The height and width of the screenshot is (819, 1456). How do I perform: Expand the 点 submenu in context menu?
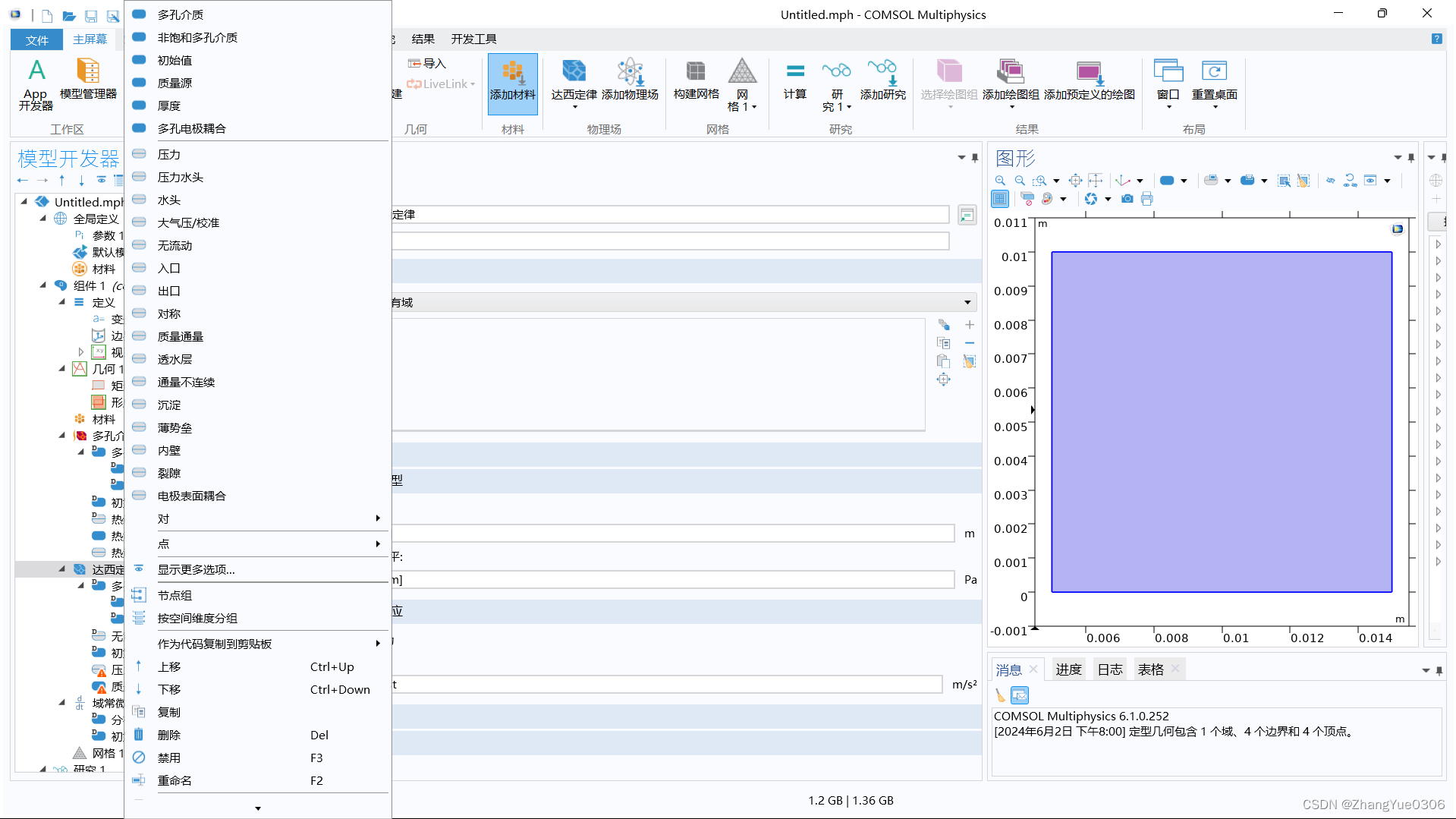[258, 543]
